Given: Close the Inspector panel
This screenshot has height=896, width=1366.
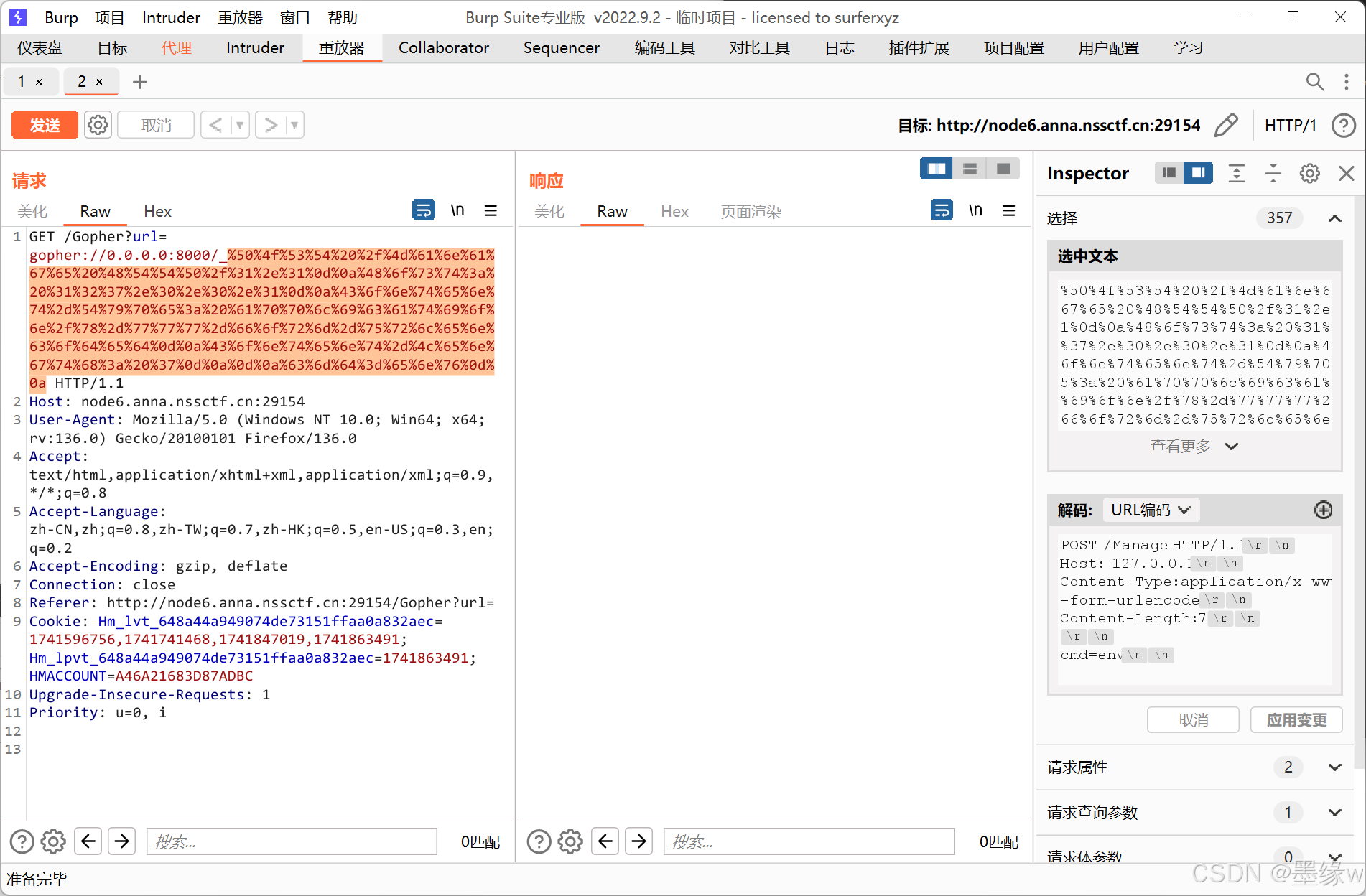Looking at the screenshot, I should (x=1346, y=173).
